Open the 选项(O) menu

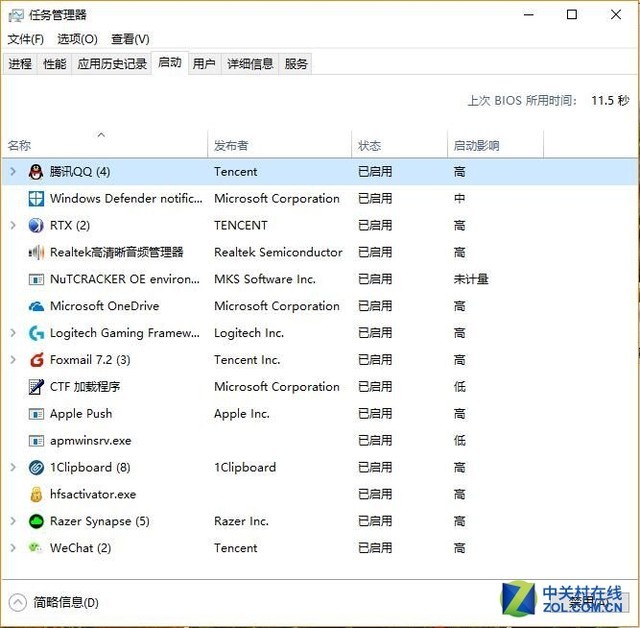(77, 39)
